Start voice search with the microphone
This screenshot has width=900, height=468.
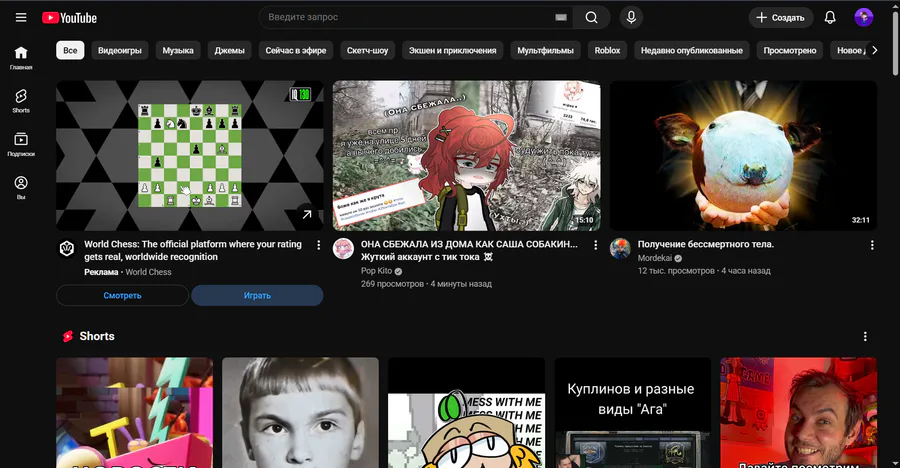click(631, 17)
